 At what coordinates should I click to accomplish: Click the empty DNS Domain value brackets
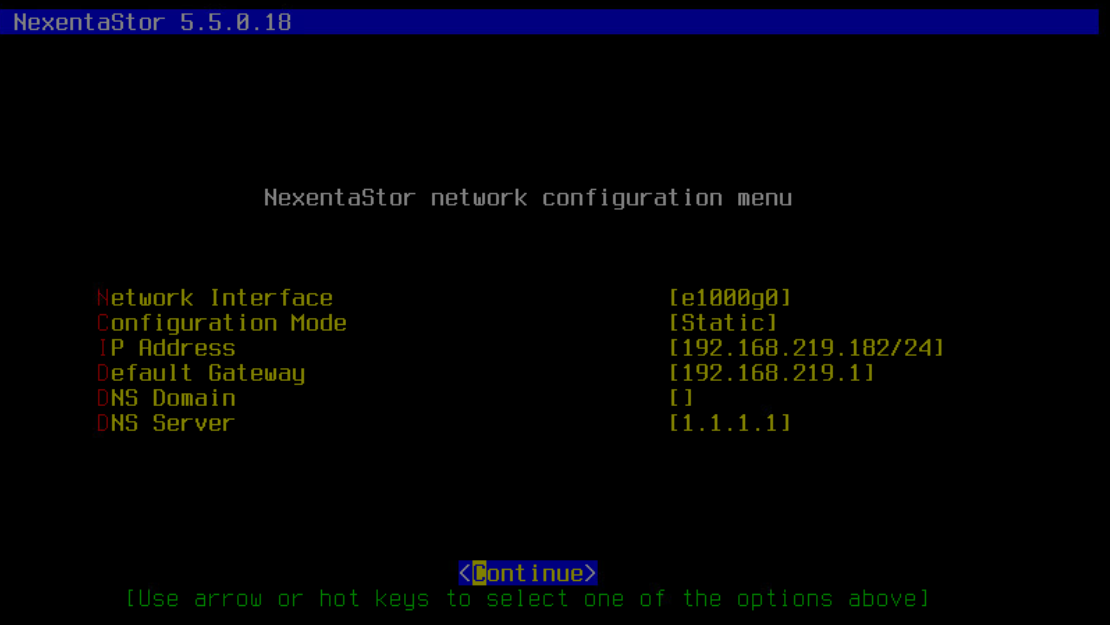(x=681, y=398)
